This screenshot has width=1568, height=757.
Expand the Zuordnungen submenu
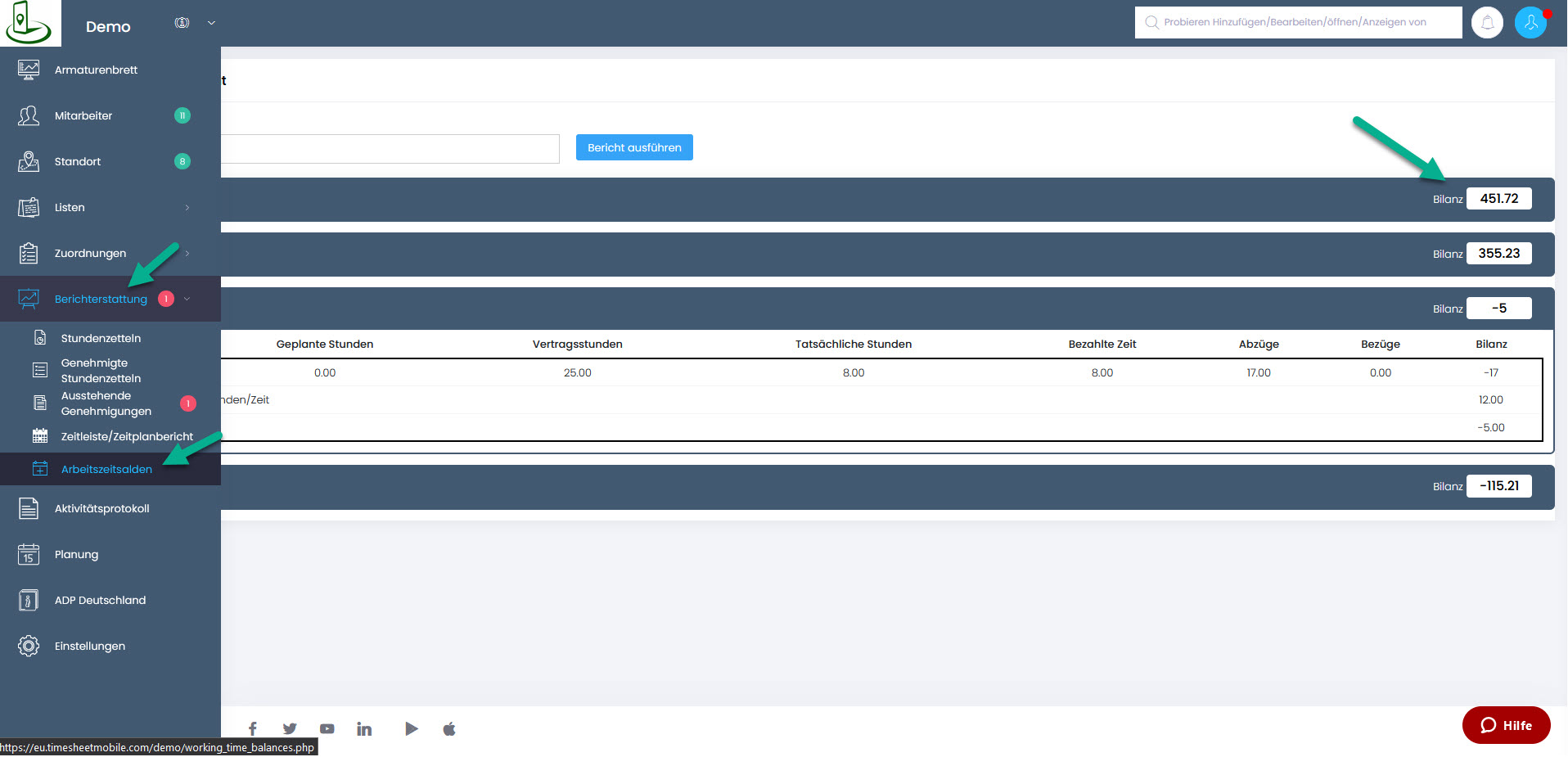(x=187, y=254)
